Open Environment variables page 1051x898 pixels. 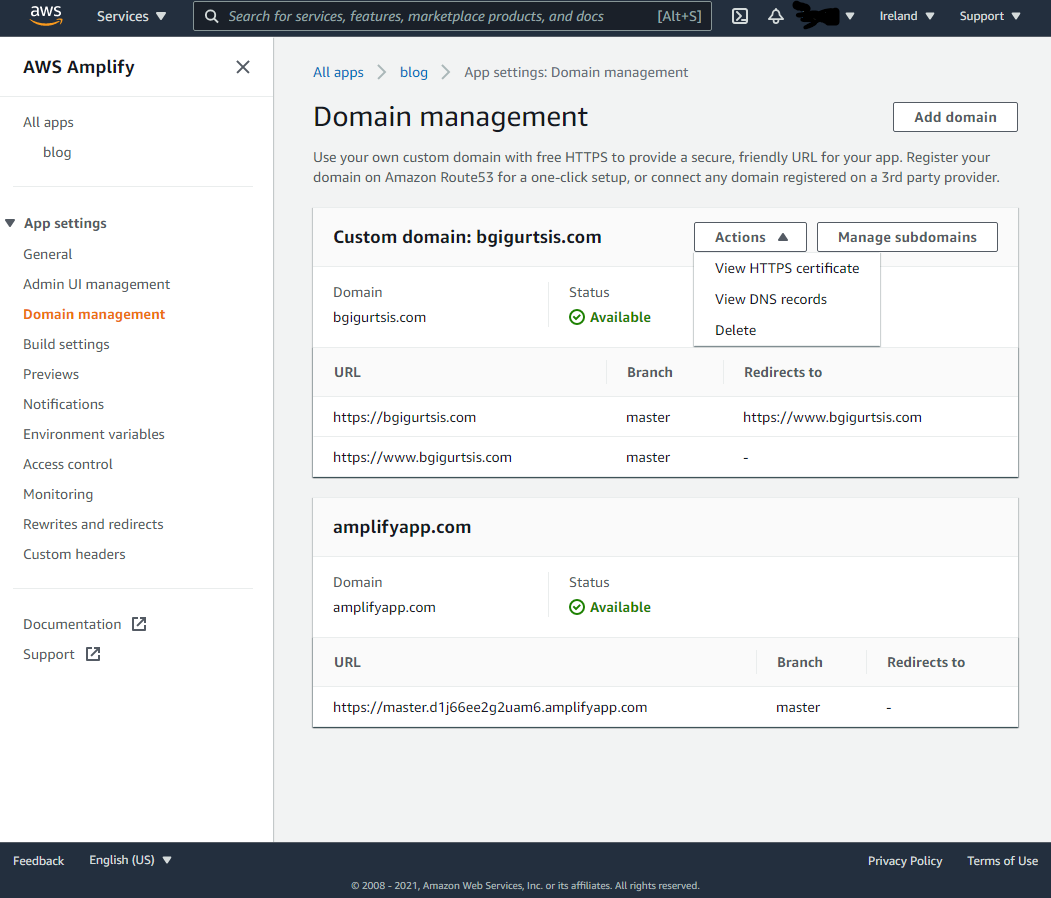click(94, 434)
